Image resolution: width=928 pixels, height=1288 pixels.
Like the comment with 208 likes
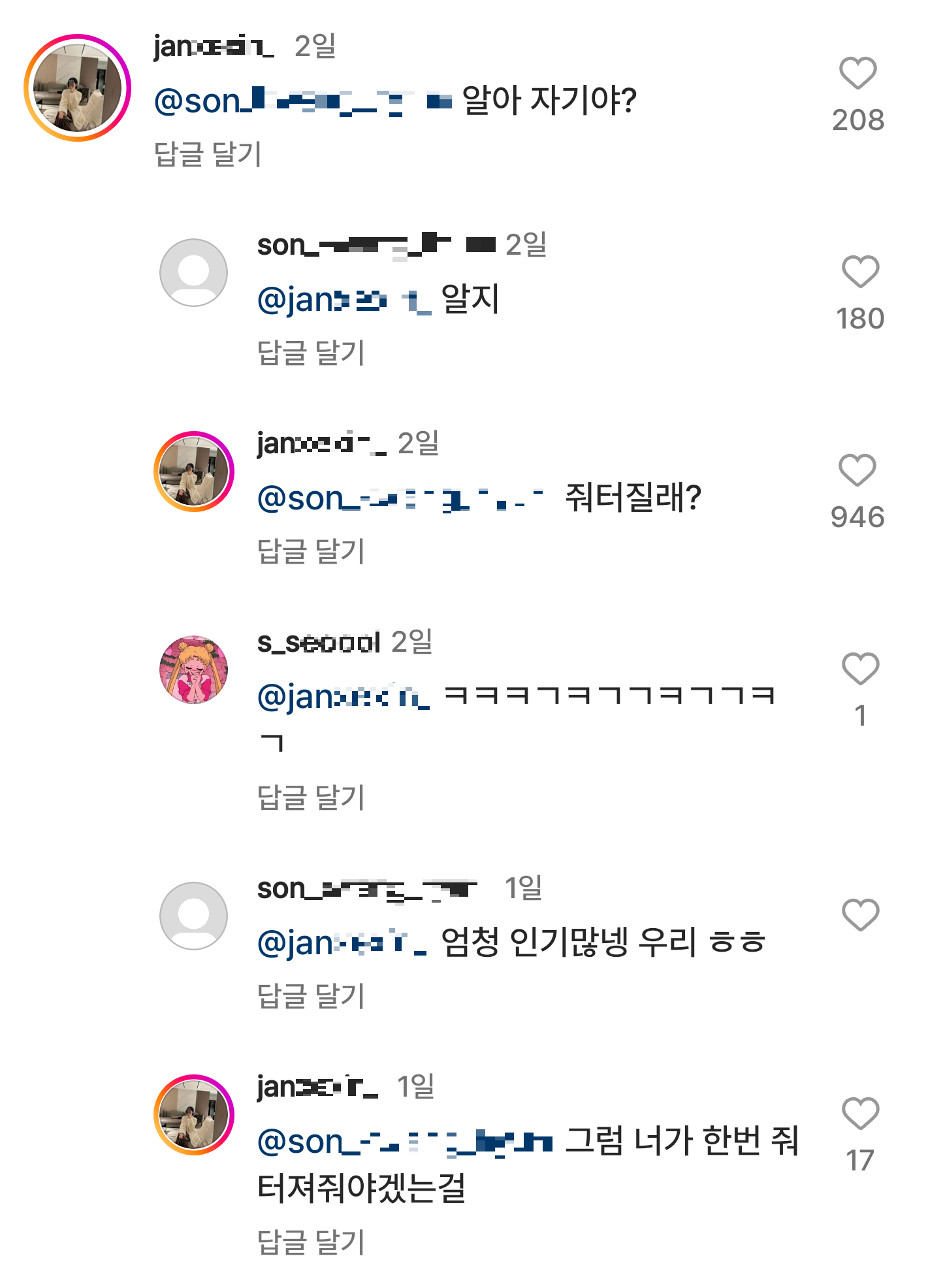coord(857,73)
